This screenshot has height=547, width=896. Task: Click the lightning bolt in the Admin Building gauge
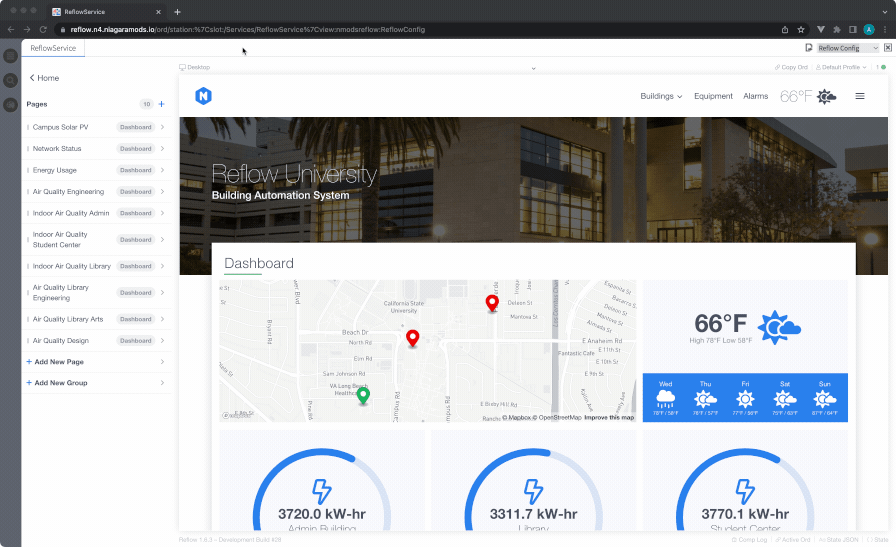(321, 490)
